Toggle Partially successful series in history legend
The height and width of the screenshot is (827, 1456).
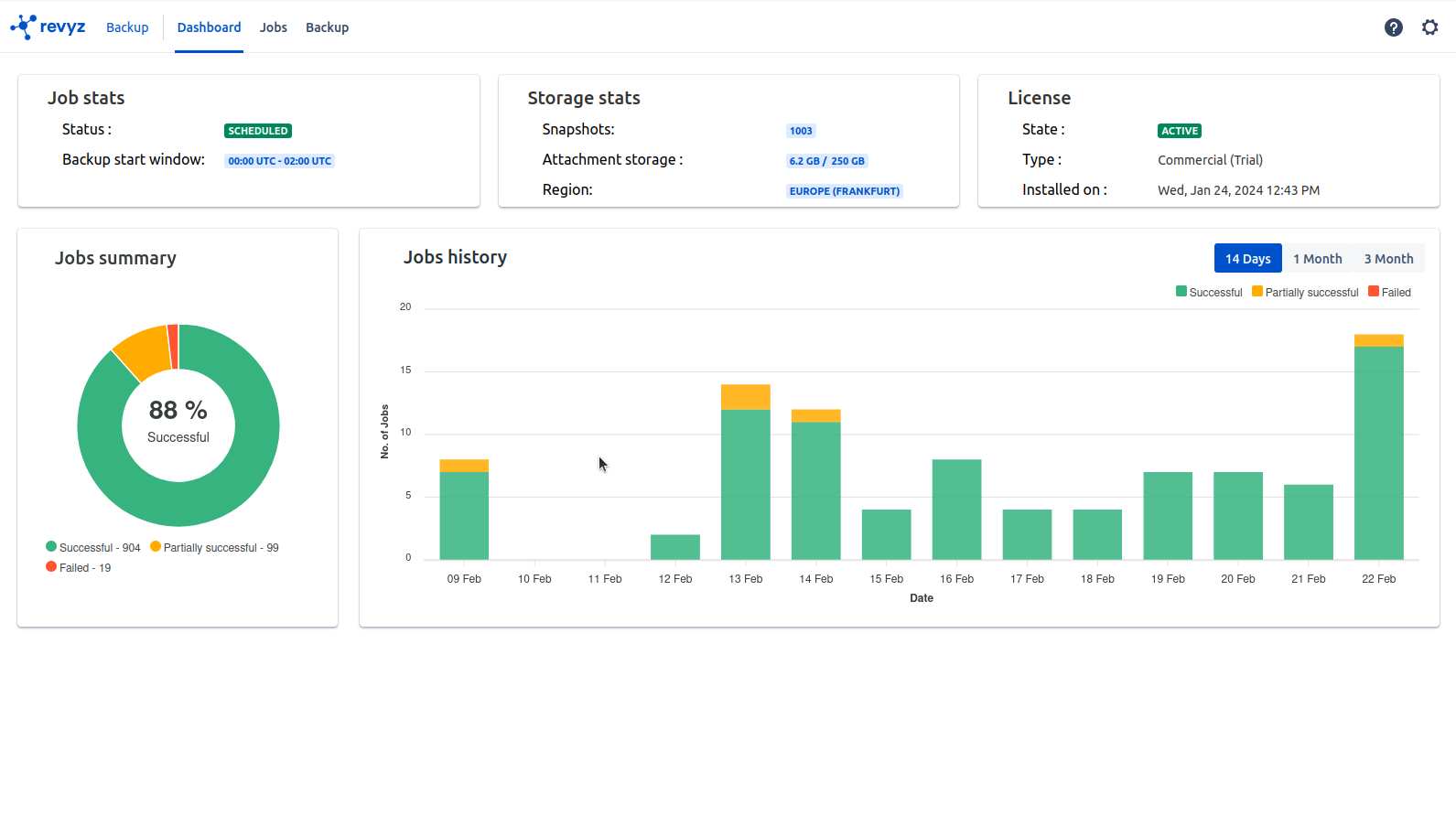pyautogui.click(x=1305, y=293)
